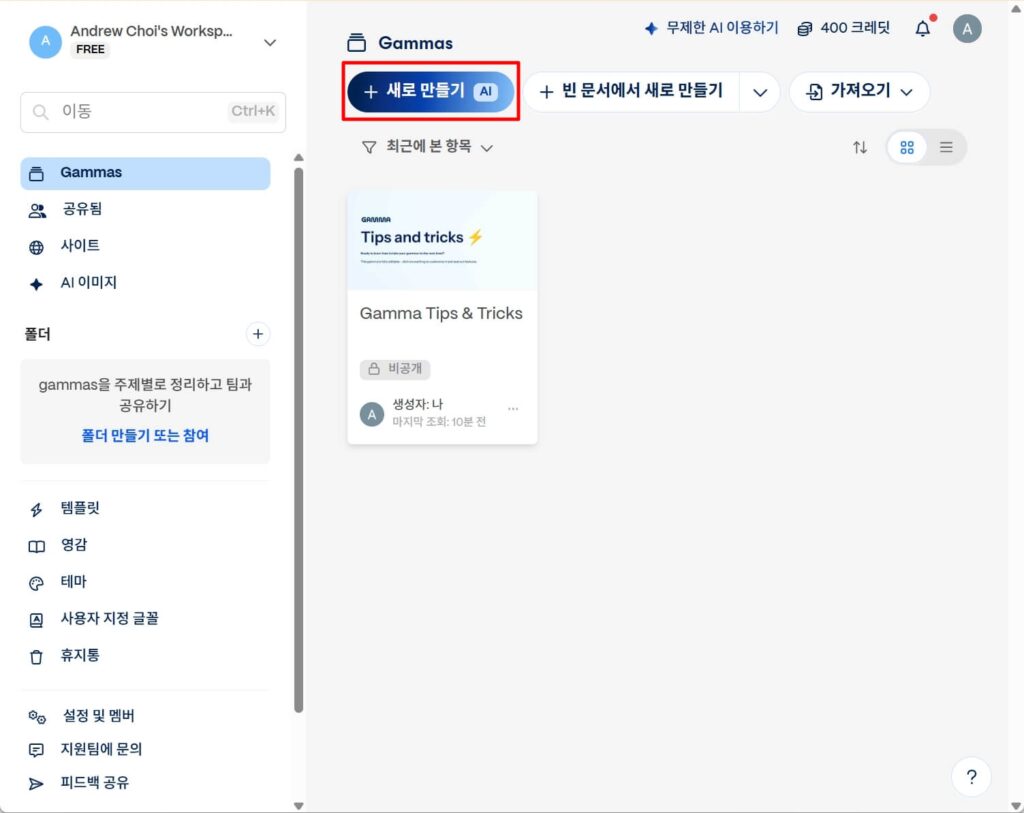1024x813 pixels.
Task: Switch to grid view layout
Action: click(x=907, y=147)
